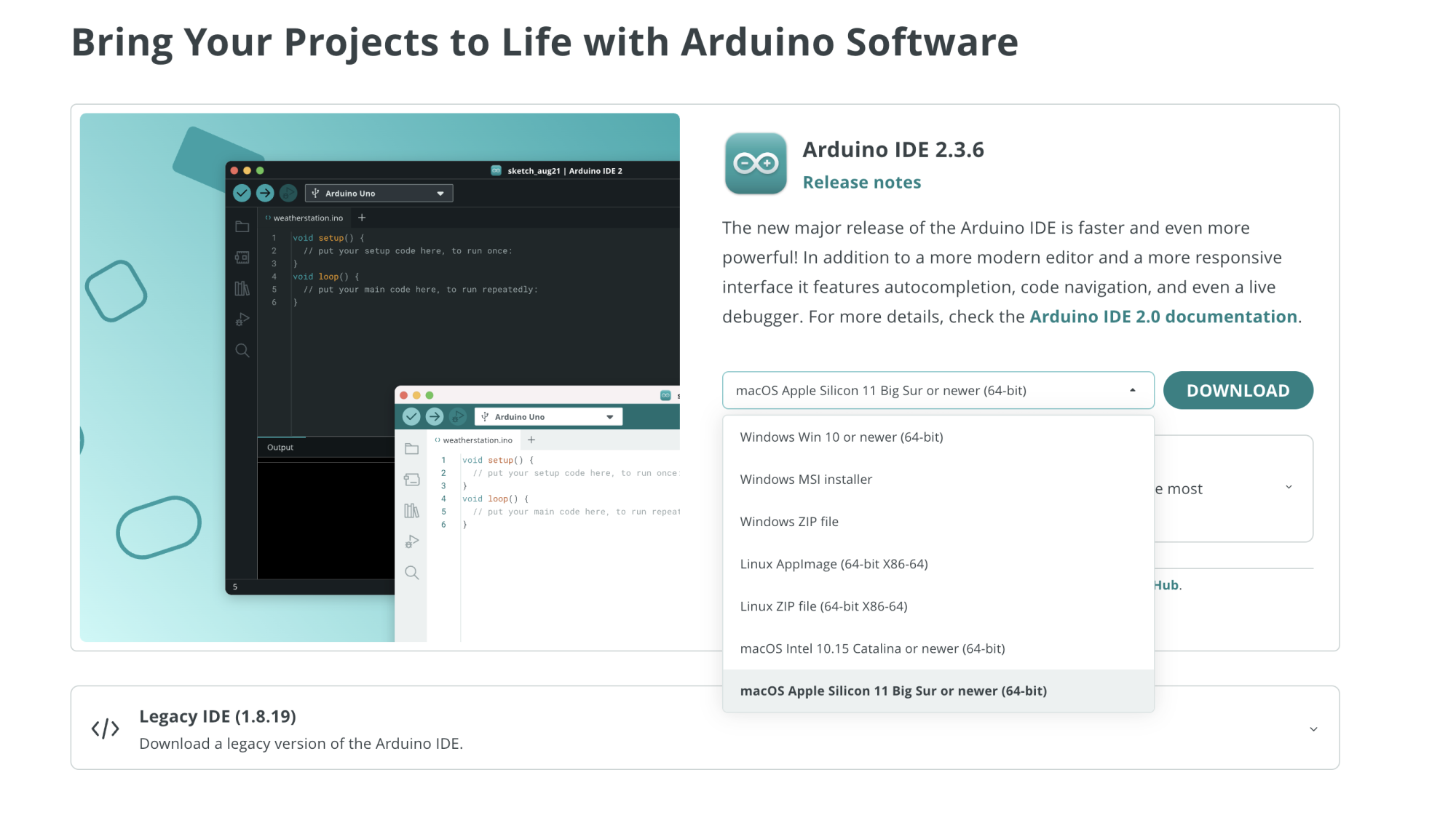Collapse the OS selection dropdown

tap(1133, 391)
